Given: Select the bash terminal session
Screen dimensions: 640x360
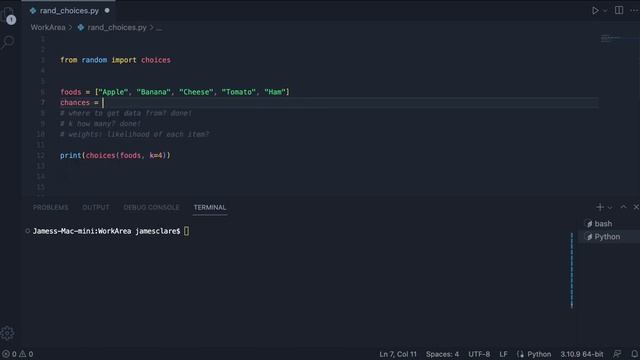Looking at the screenshot, I should pos(603,224).
